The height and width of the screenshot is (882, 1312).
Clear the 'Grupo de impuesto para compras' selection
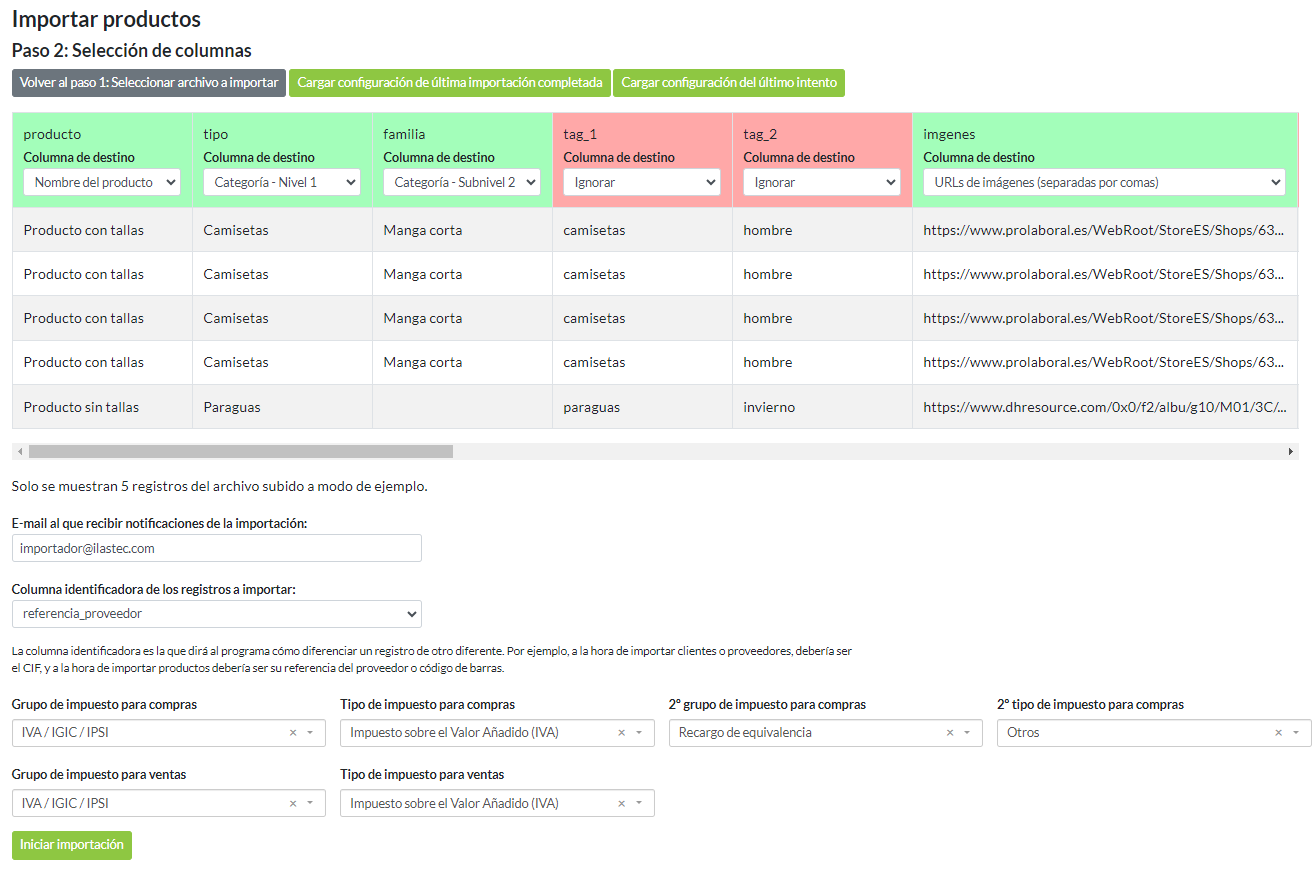click(293, 733)
